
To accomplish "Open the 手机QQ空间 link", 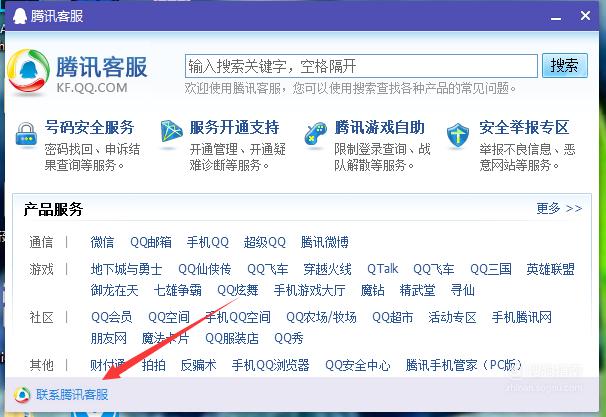I will (x=238, y=317).
